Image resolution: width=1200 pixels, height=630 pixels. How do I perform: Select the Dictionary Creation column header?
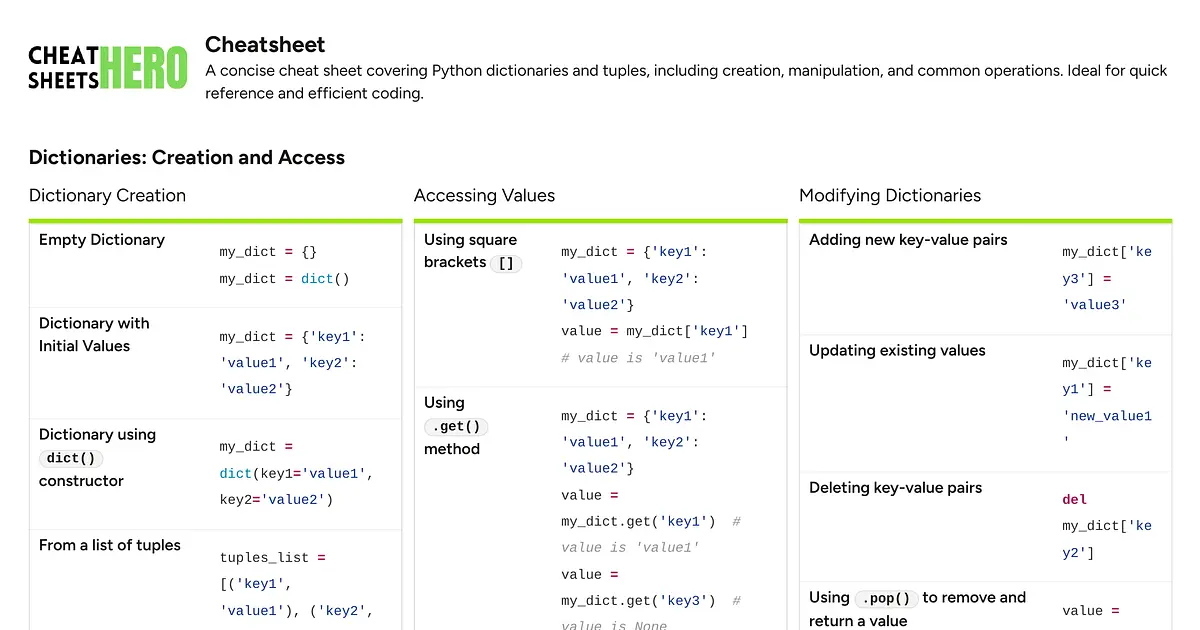pyautogui.click(x=107, y=196)
